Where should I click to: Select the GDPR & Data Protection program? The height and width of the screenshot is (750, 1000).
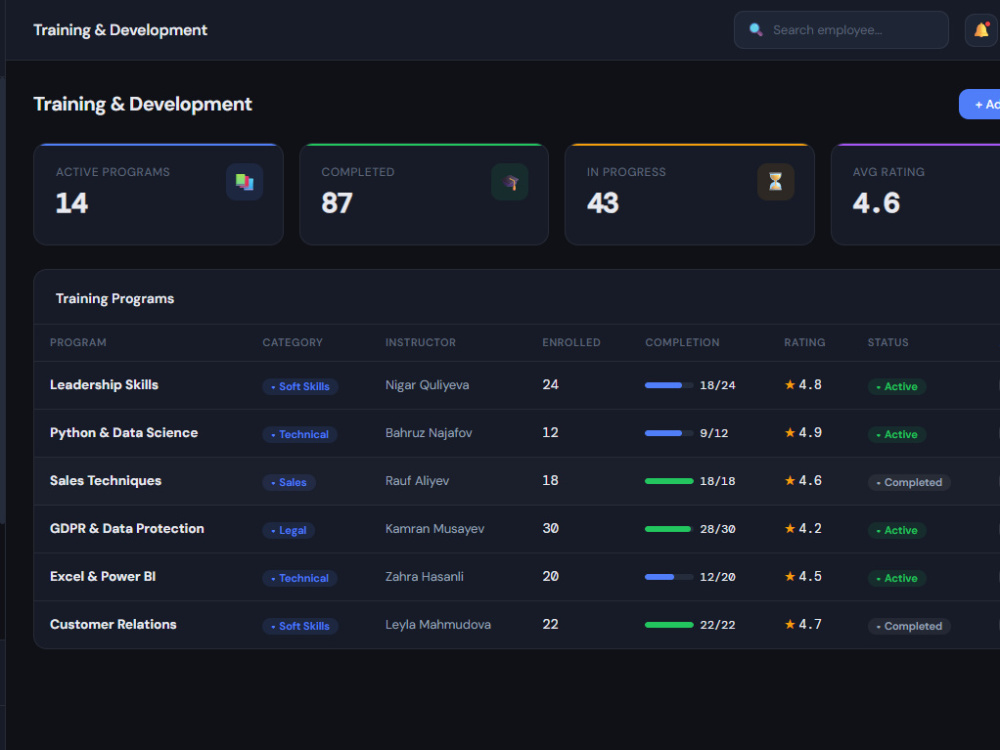point(127,528)
